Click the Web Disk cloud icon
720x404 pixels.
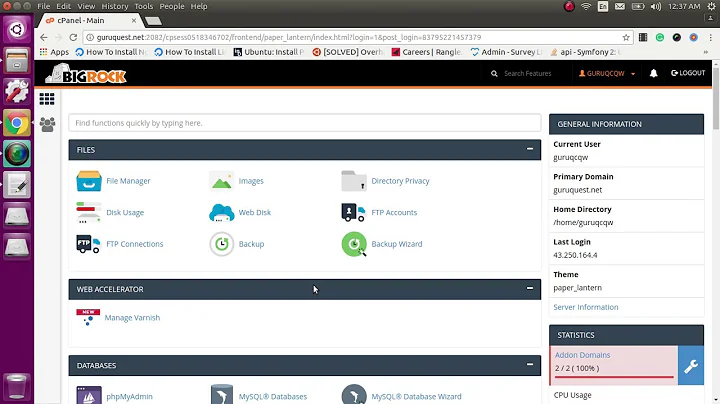[x=221, y=212]
